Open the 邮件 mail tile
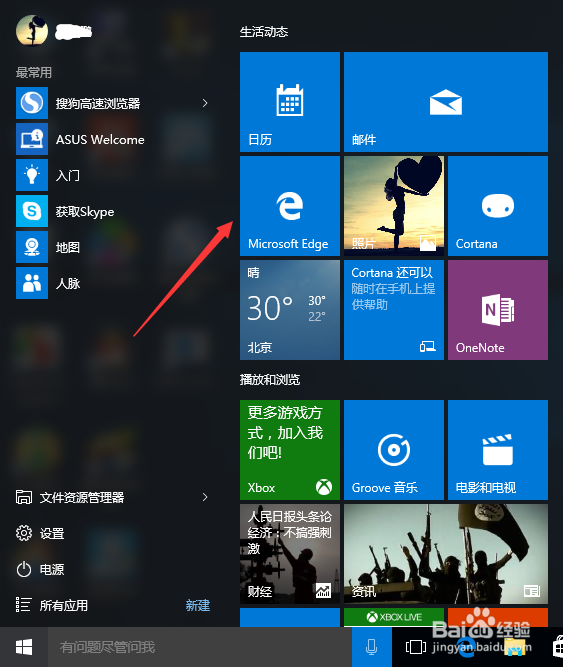Screen dimensions: 563x667 point(446,102)
